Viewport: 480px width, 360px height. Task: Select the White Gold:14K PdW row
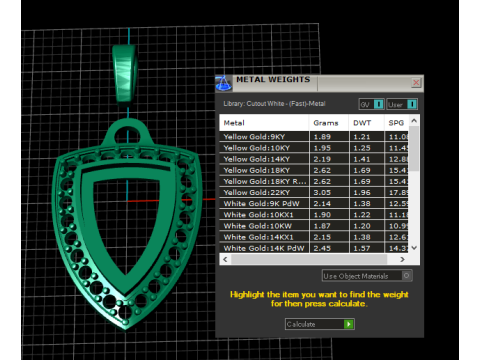(314, 248)
